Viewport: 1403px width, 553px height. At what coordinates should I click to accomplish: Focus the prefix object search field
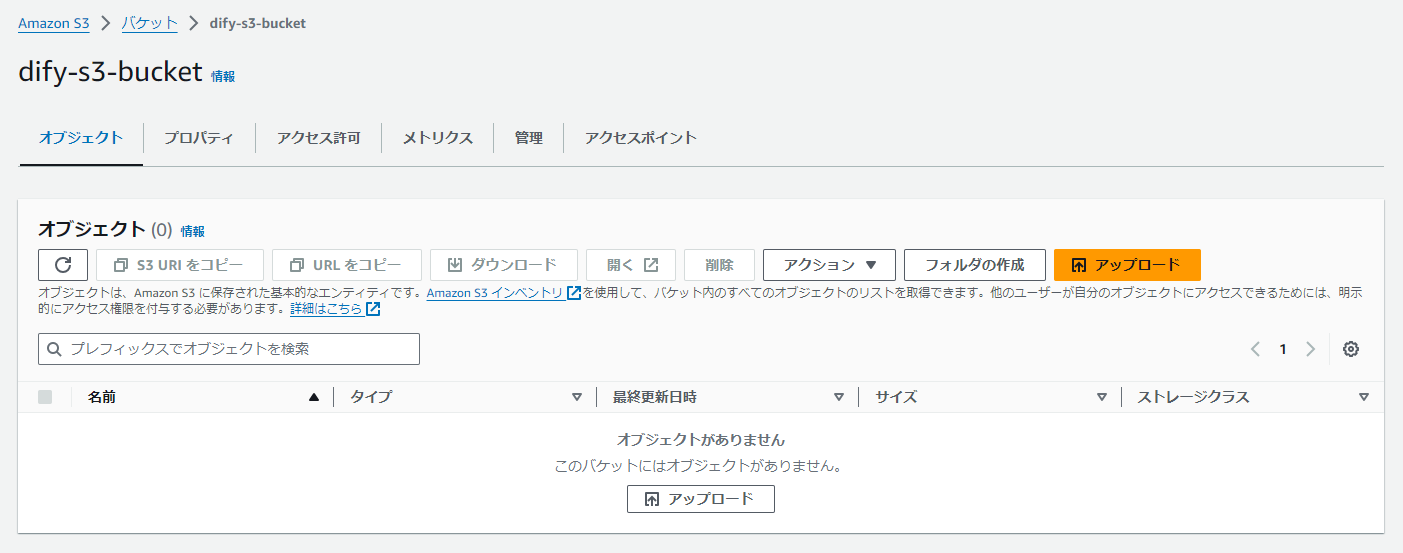[x=229, y=349]
